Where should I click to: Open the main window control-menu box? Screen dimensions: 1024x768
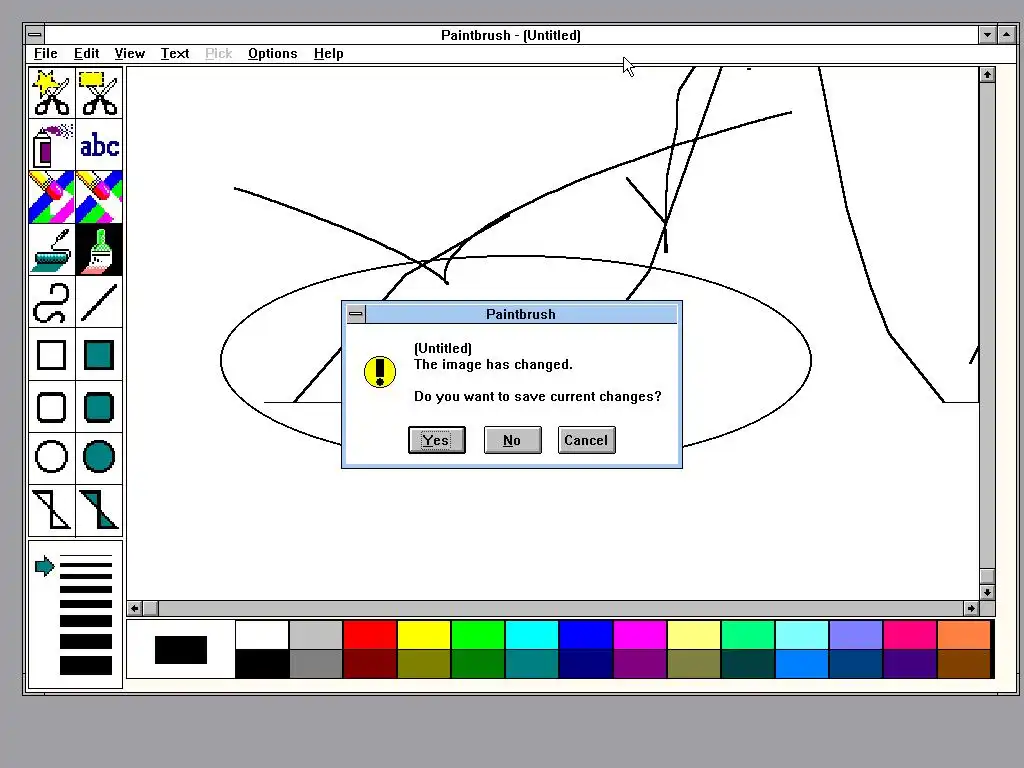point(35,35)
